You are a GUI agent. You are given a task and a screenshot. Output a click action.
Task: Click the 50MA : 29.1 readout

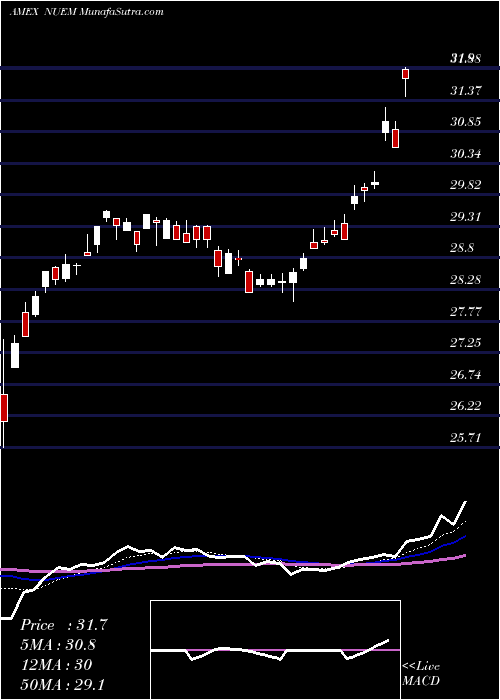(x=62, y=684)
